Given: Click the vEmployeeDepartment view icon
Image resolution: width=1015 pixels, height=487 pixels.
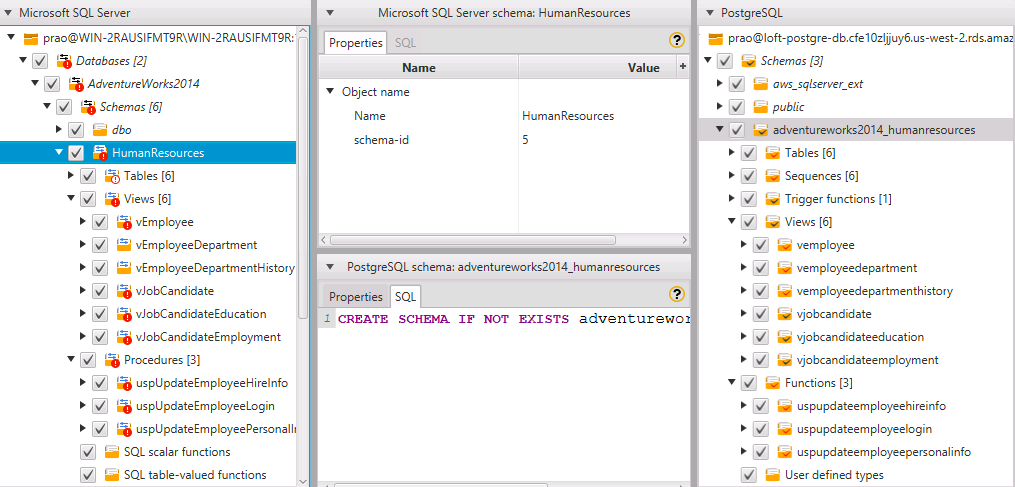Looking at the screenshot, I should (x=124, y=245).
